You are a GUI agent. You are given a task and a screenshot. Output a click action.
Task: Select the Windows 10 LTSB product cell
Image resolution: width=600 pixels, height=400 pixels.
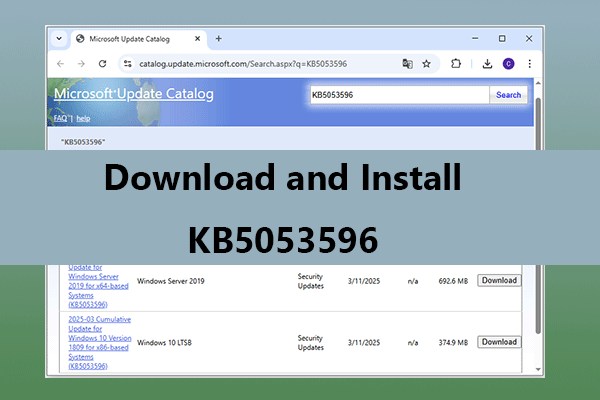(164, 343)
